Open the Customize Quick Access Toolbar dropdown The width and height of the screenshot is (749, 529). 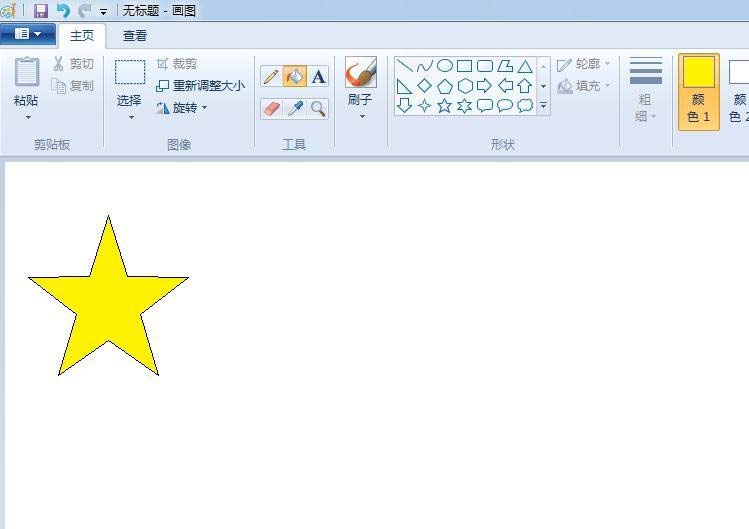click(103, 12)
